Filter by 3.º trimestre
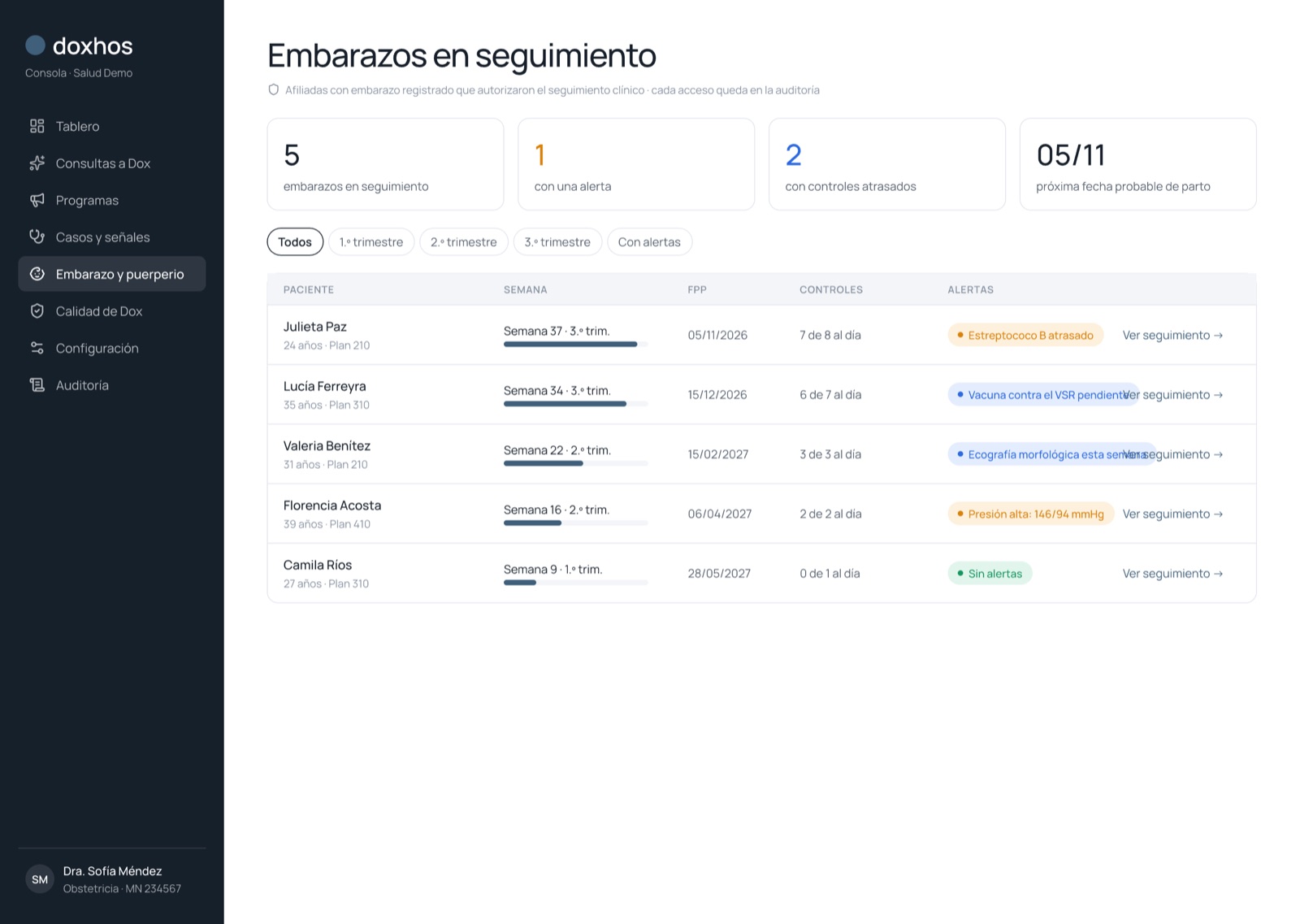1300x924 pixels. [x=557, y=242]
